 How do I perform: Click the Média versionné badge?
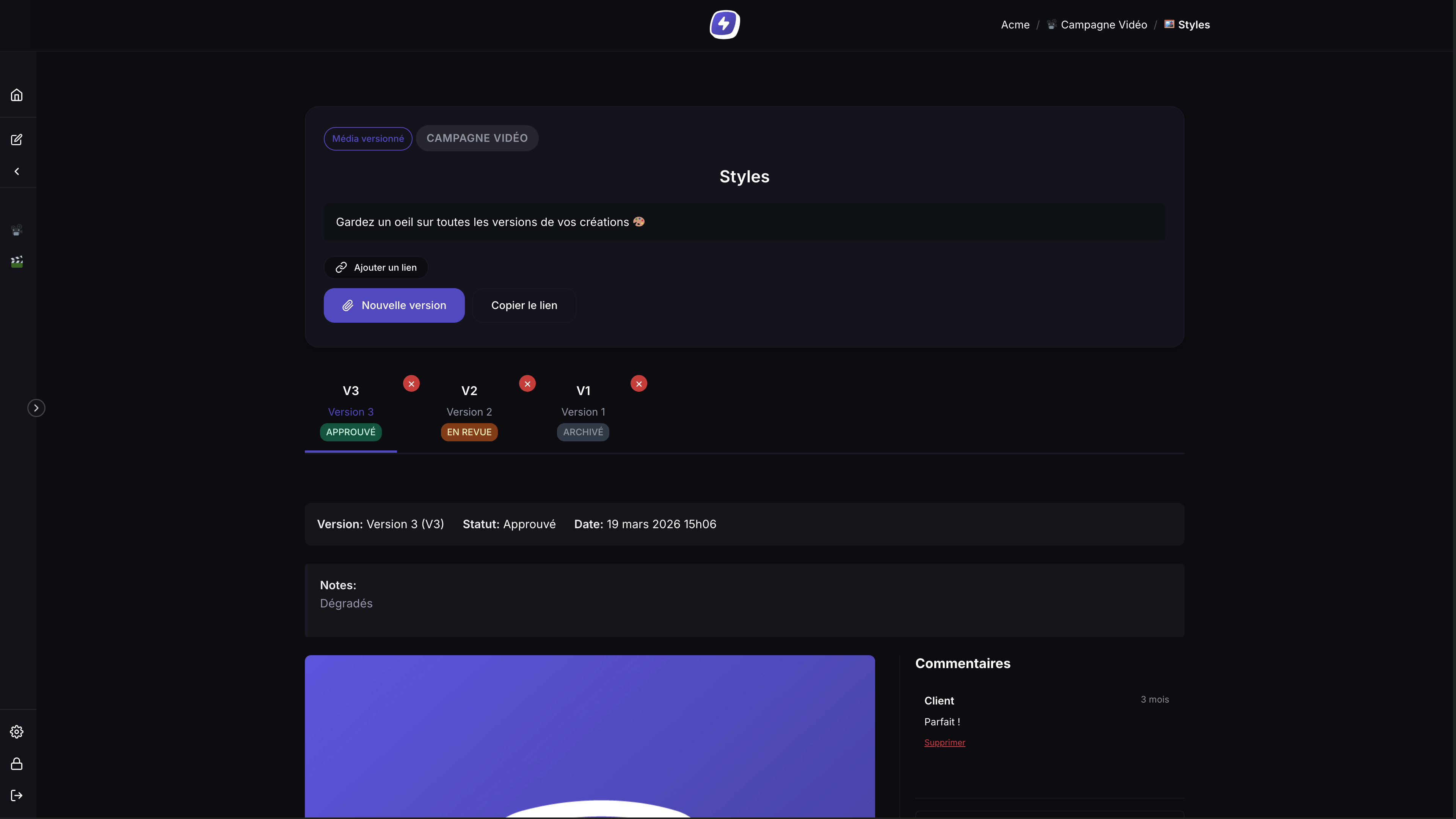[x=368, y=138]
